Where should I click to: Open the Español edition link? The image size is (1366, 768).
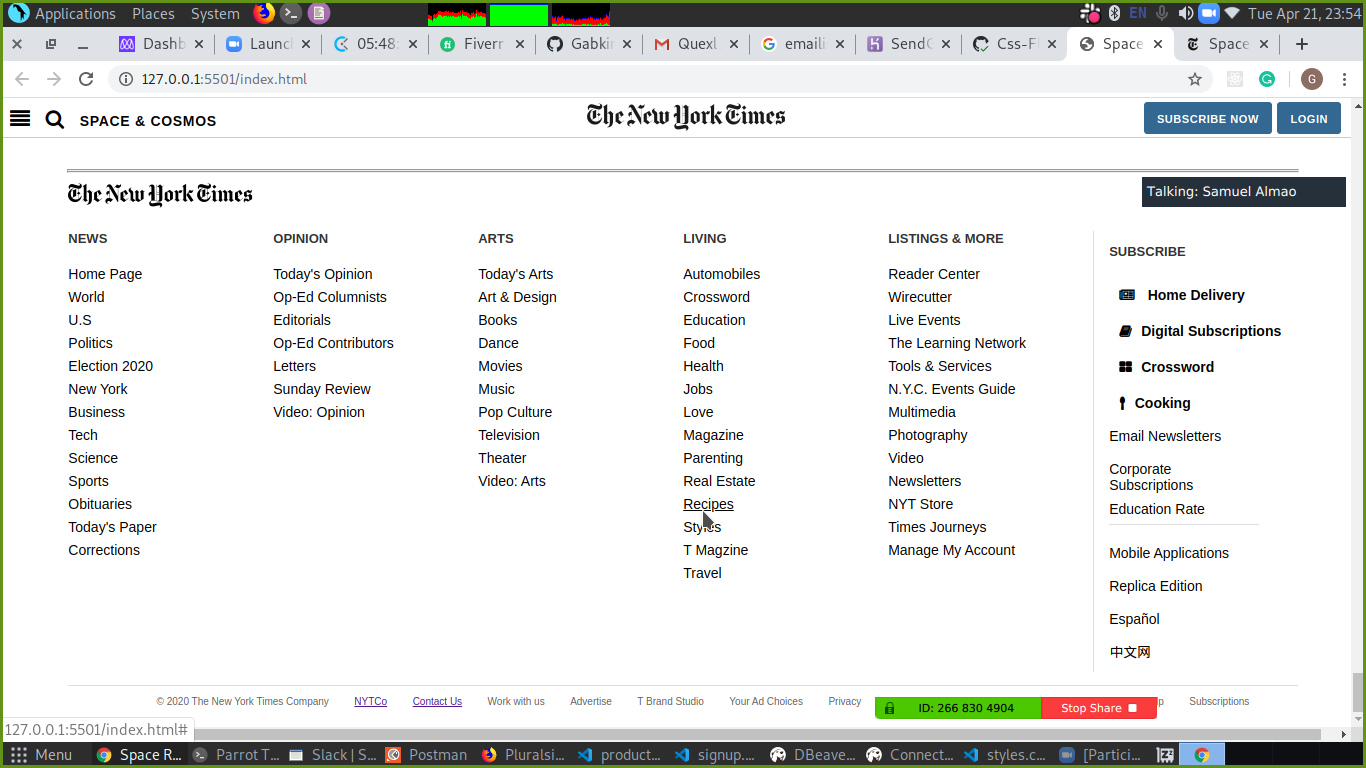tap(1134, 619)
